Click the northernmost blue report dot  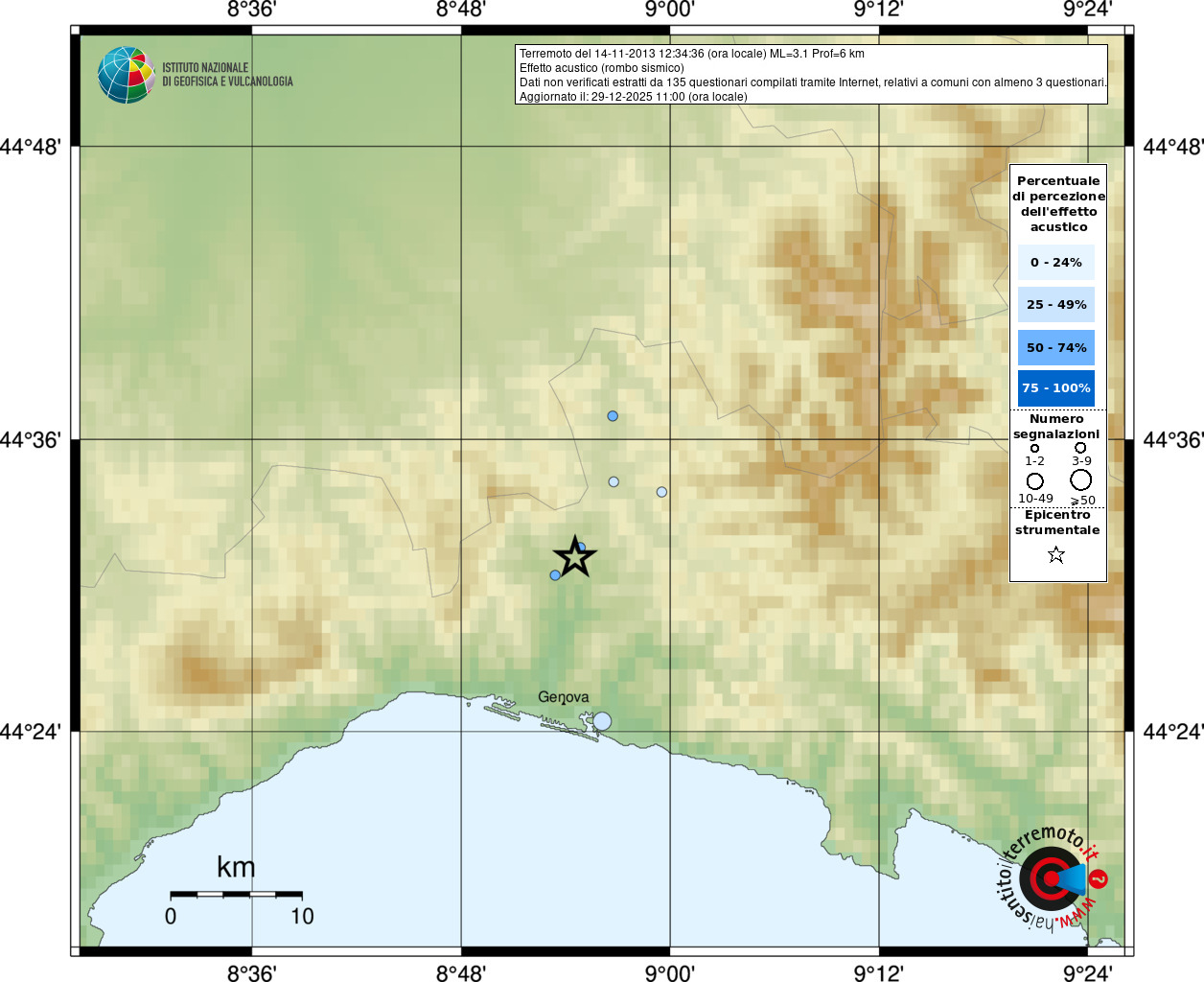coord(613,416)
